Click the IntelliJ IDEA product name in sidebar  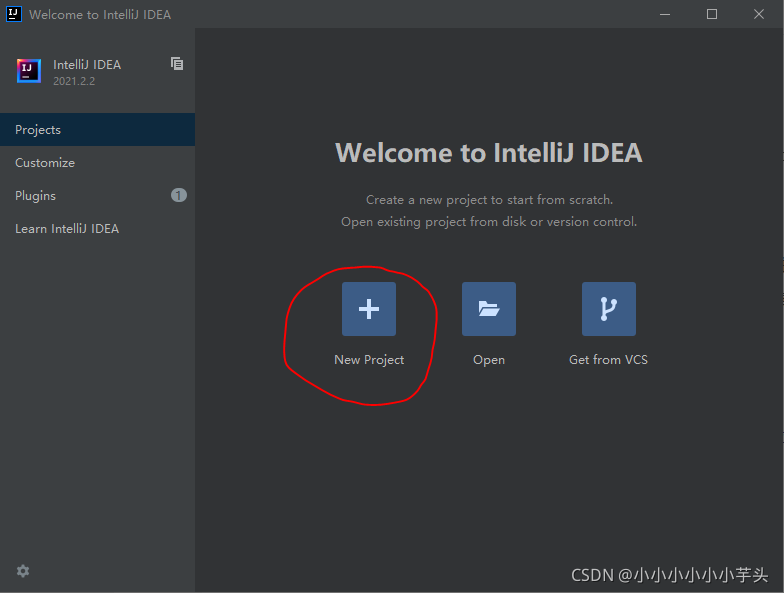point(87,64)
